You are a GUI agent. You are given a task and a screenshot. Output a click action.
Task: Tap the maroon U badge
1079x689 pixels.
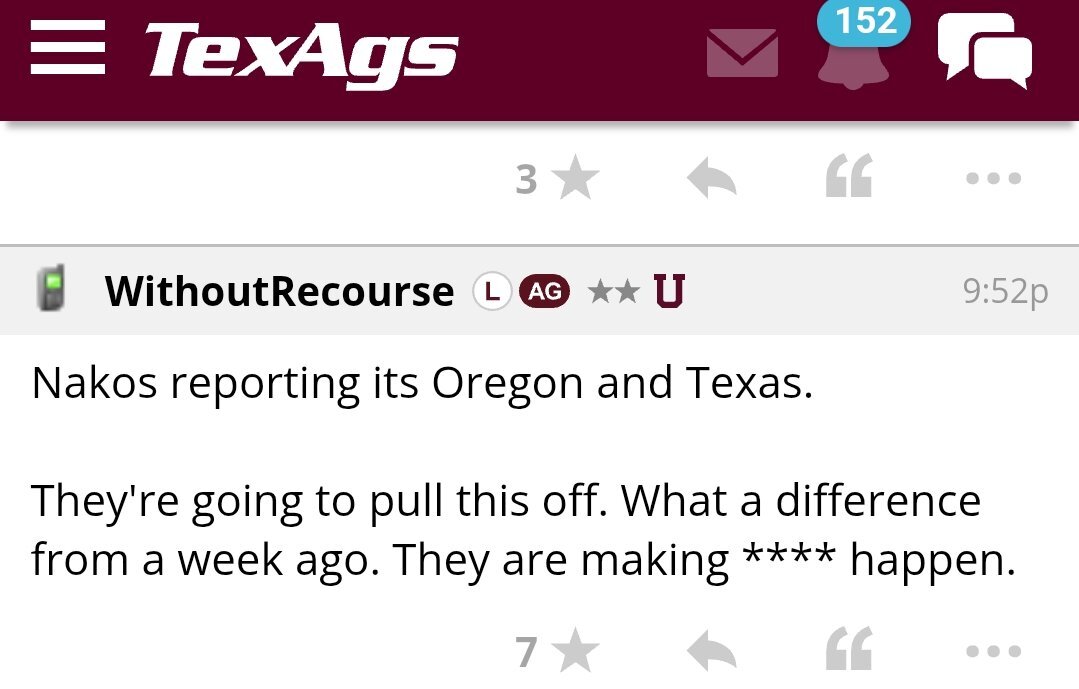(669, 291)
